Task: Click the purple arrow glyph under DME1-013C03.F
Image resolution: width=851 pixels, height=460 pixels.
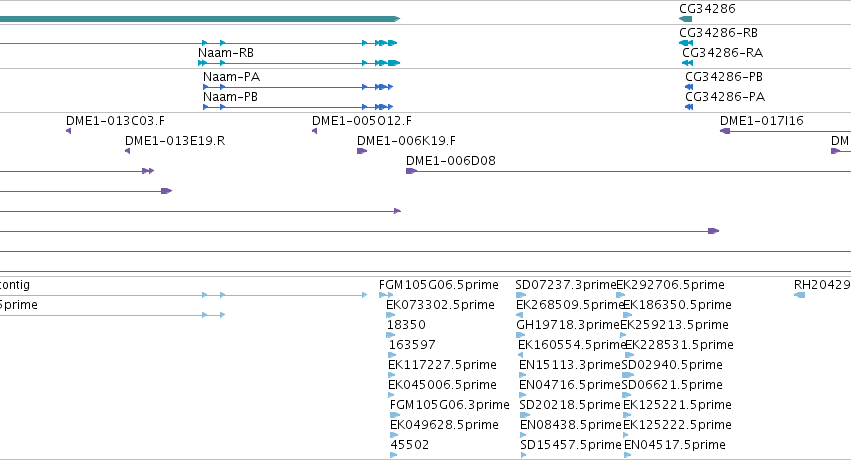Action: tap(68, 131)
